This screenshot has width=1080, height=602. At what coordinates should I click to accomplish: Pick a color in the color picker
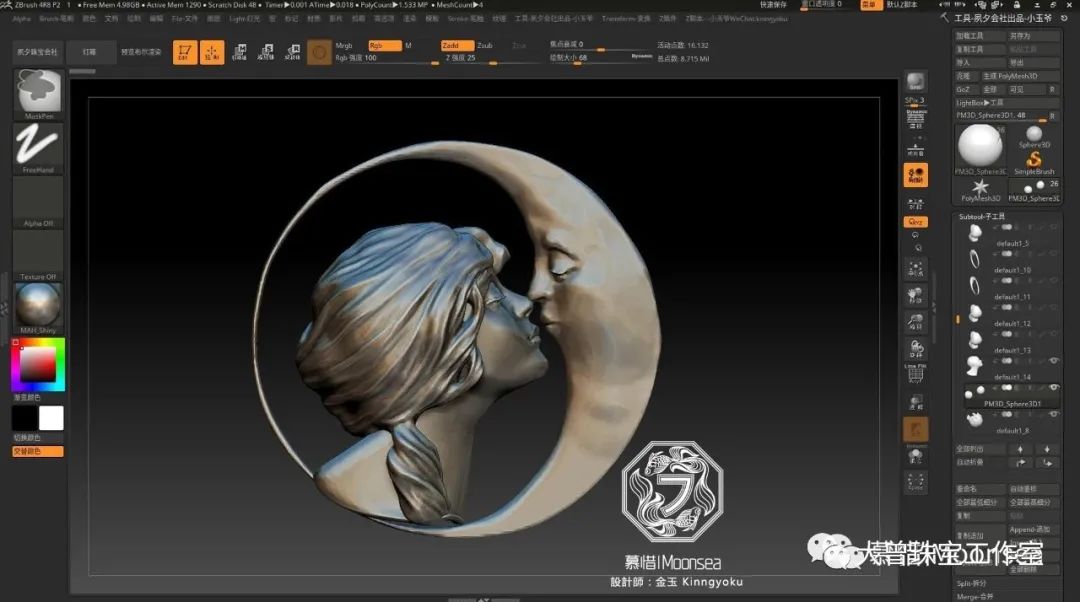38,364
